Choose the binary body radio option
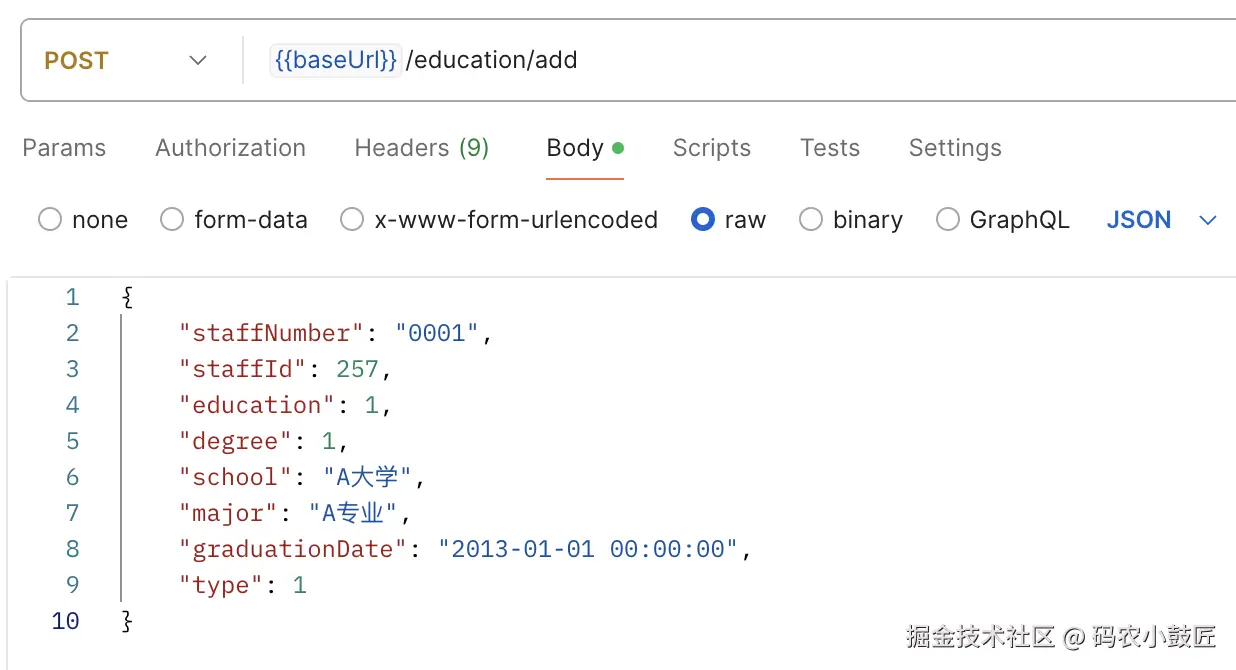The width and height of the screenshot is (1236, 670). [811, 220]
